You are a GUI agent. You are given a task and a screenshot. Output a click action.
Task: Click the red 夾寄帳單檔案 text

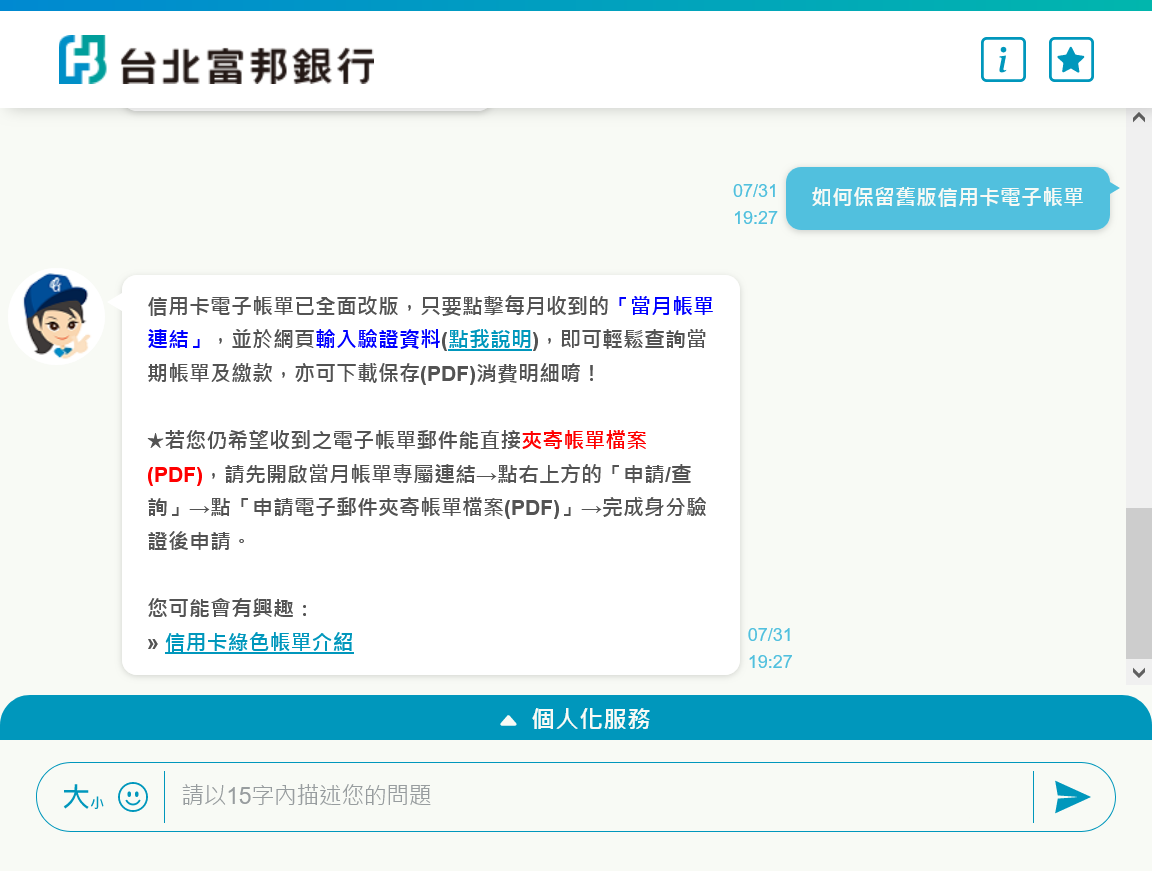coord(584,440)
